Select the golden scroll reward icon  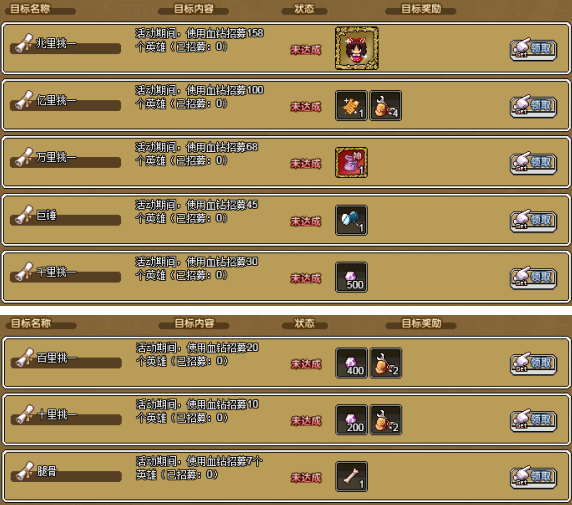pos(351,106)
